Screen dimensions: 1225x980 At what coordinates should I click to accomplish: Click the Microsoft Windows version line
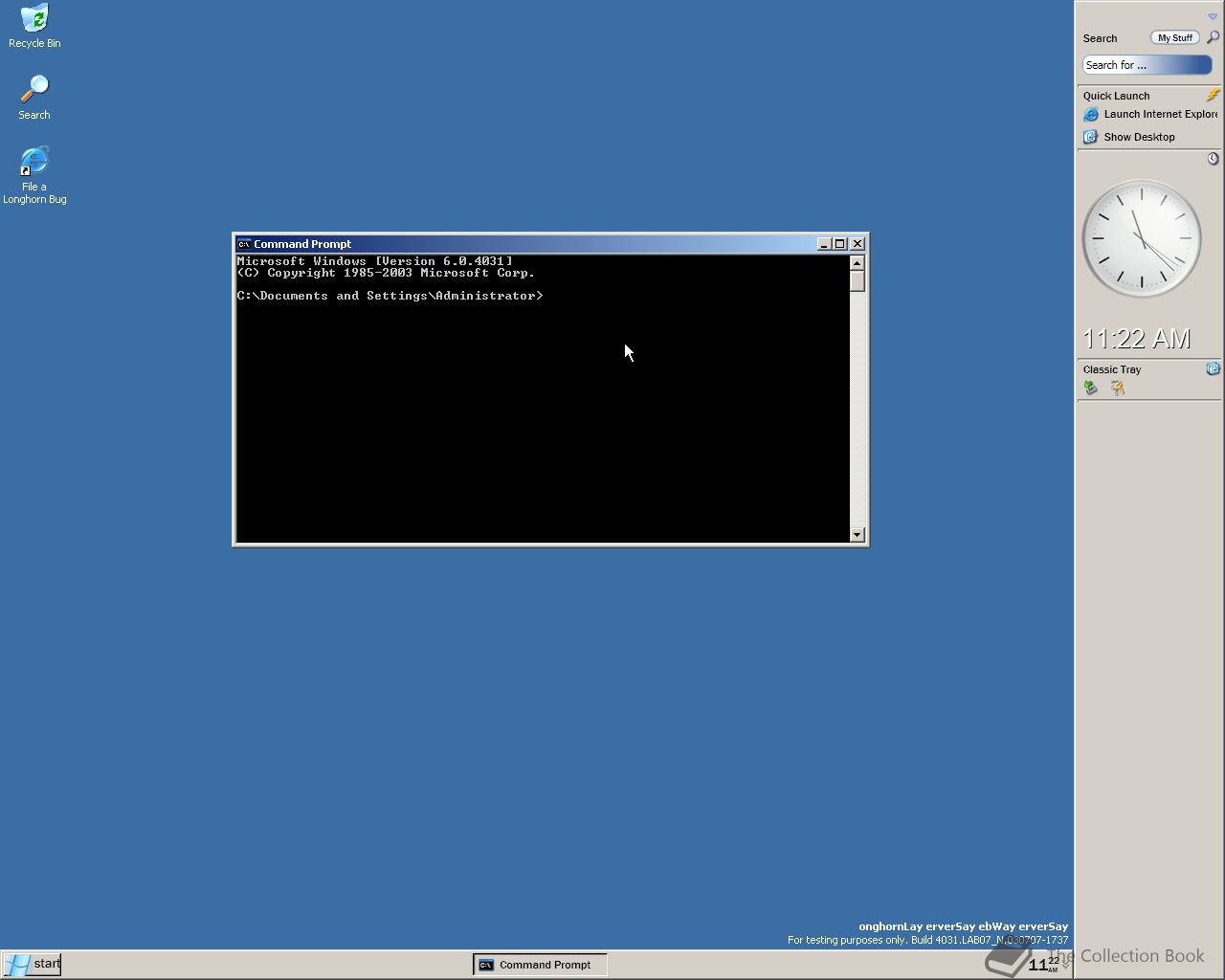[375, 261]
